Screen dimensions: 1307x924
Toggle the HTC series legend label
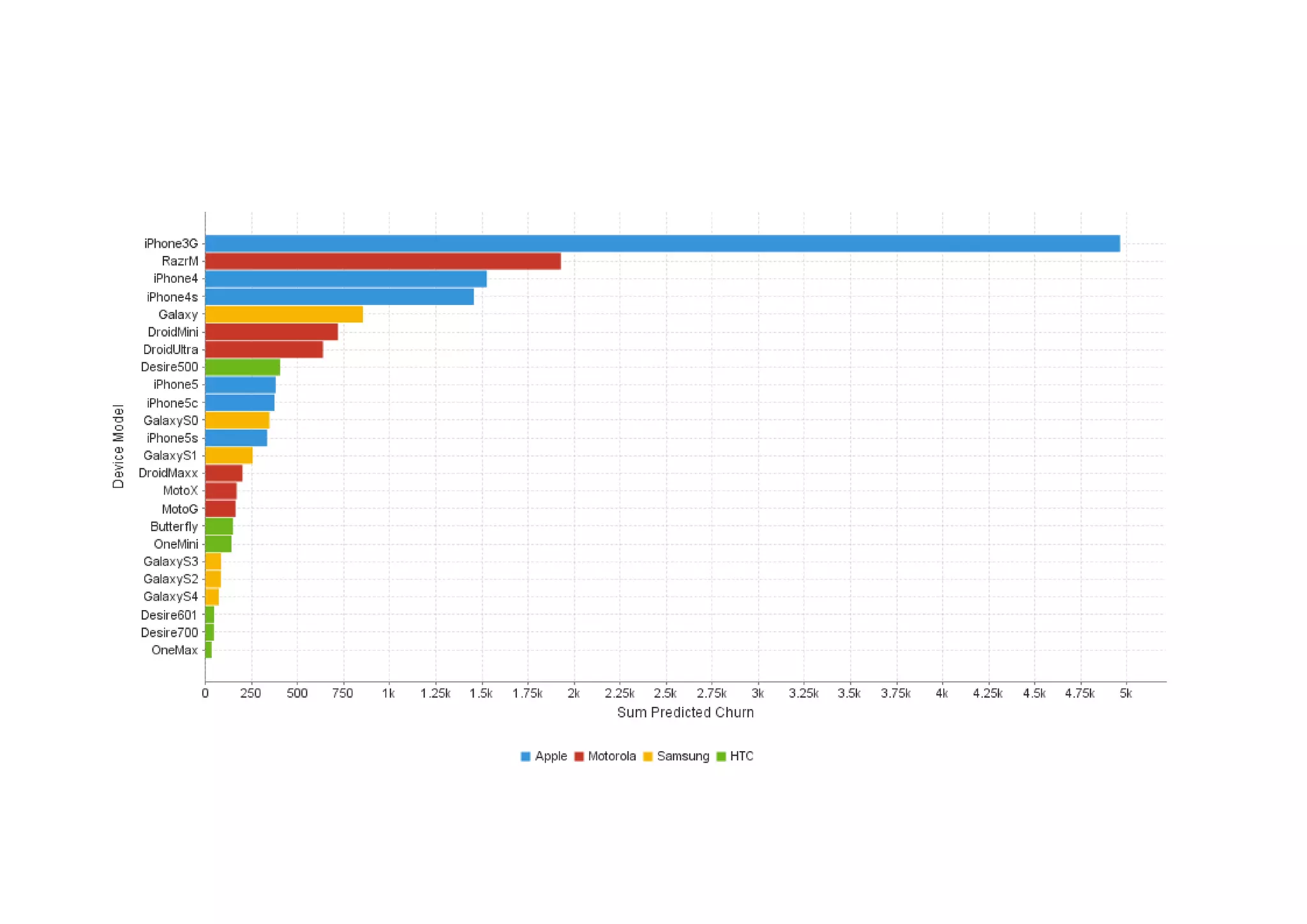(742, 756)
